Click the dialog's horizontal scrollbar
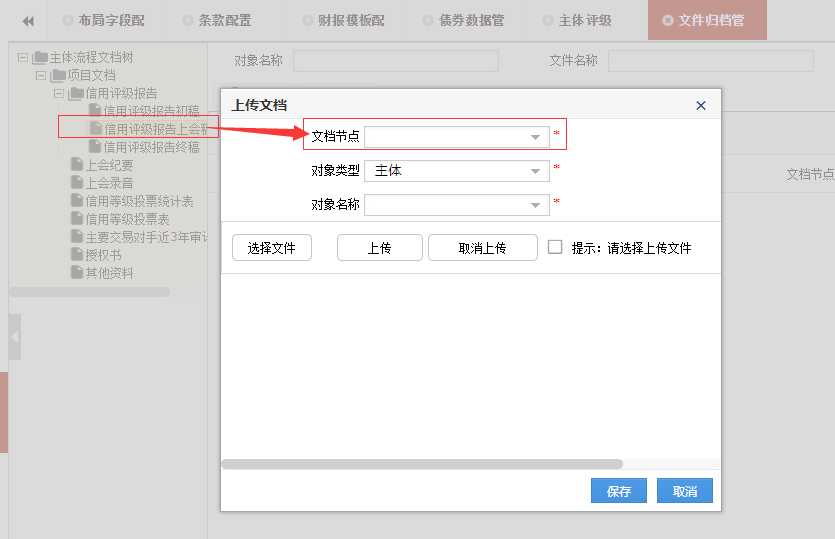 tap(422, 464)
